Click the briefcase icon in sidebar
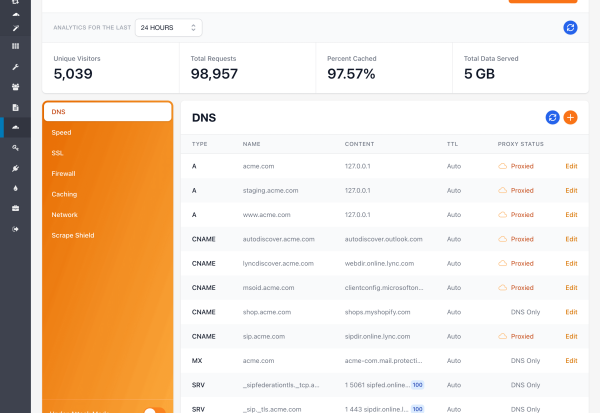The height and width of the screenshot is (413, 600). tap(15, 208)
